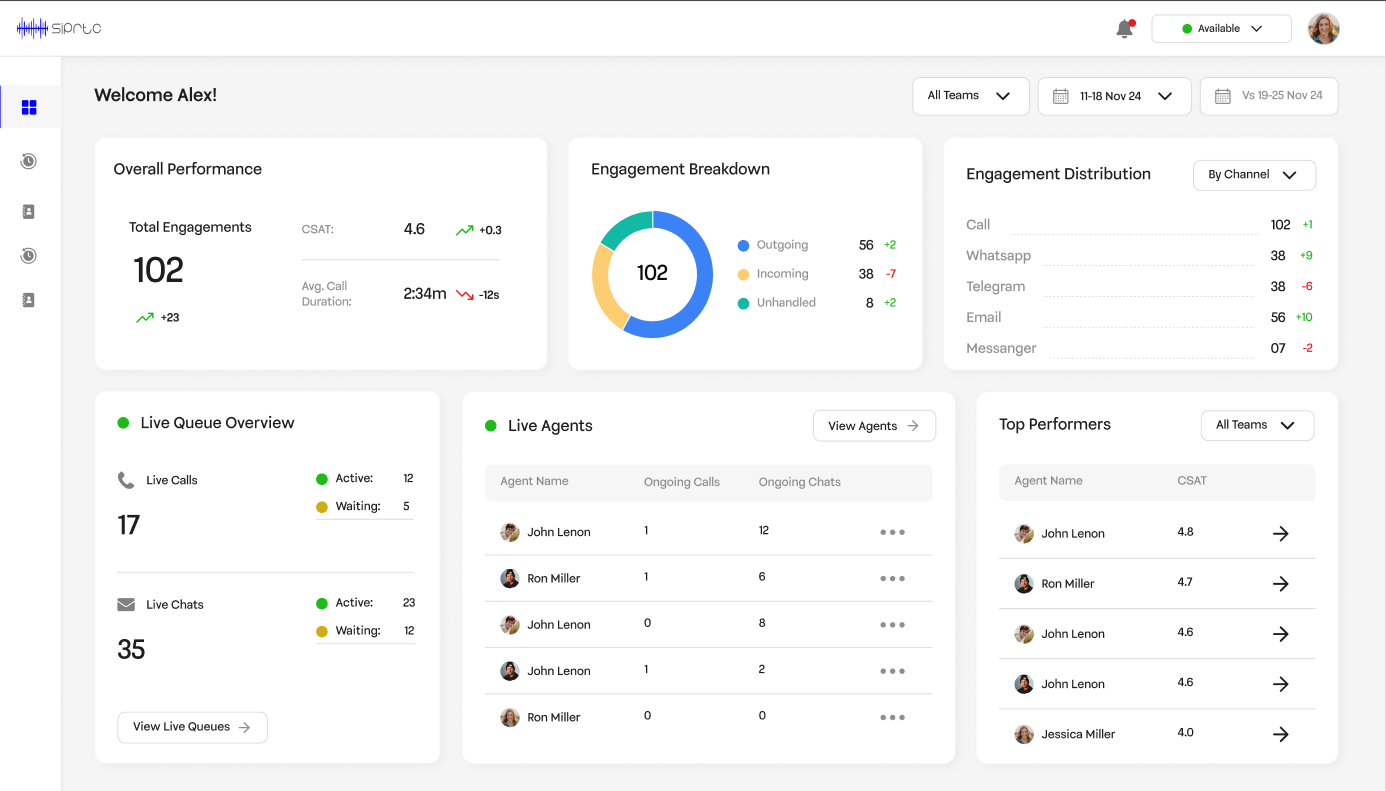Click the View Agents button
Viewport: 1386px width, 791px height.
(874, 425)
